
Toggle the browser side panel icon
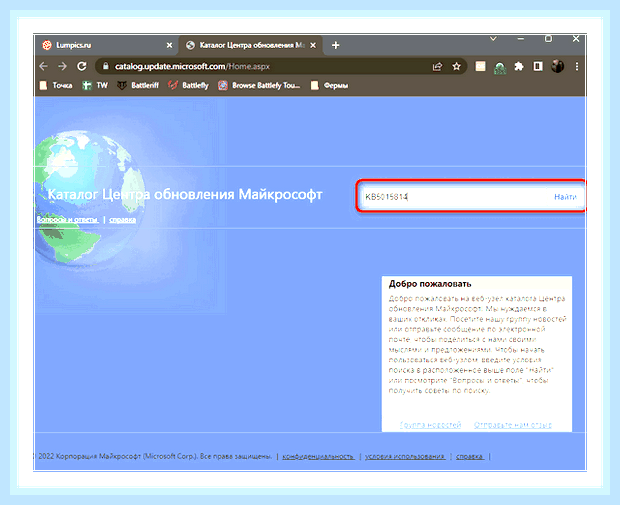(x=538, y=66)
